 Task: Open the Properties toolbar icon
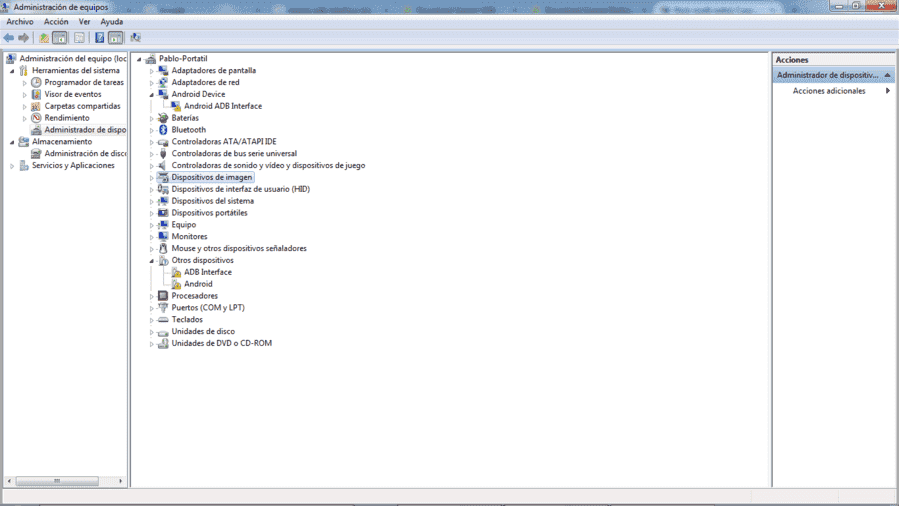click(79, 38)
